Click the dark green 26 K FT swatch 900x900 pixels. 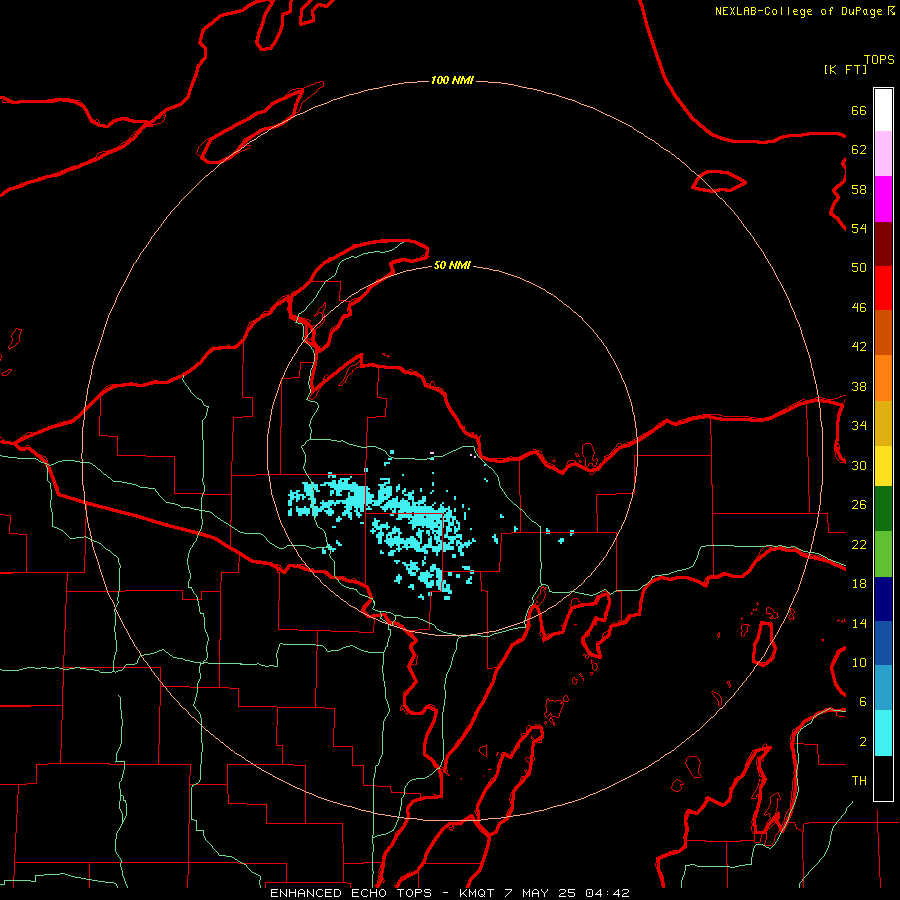883,509
